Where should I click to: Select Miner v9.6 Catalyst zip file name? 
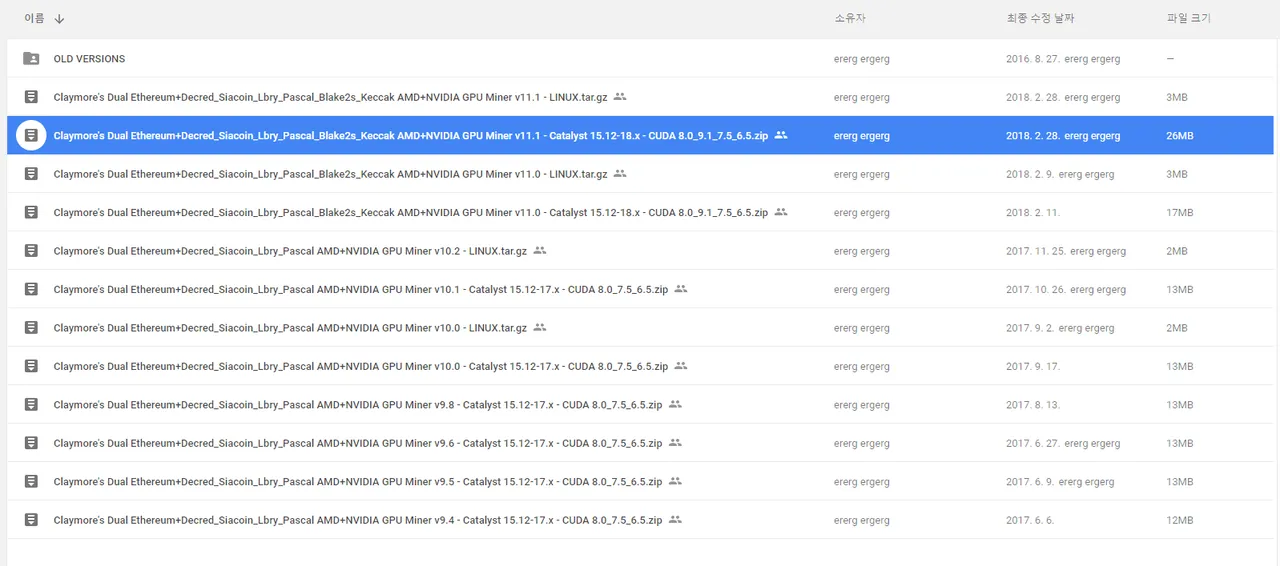pyautogui.click(x=358, y=443)
